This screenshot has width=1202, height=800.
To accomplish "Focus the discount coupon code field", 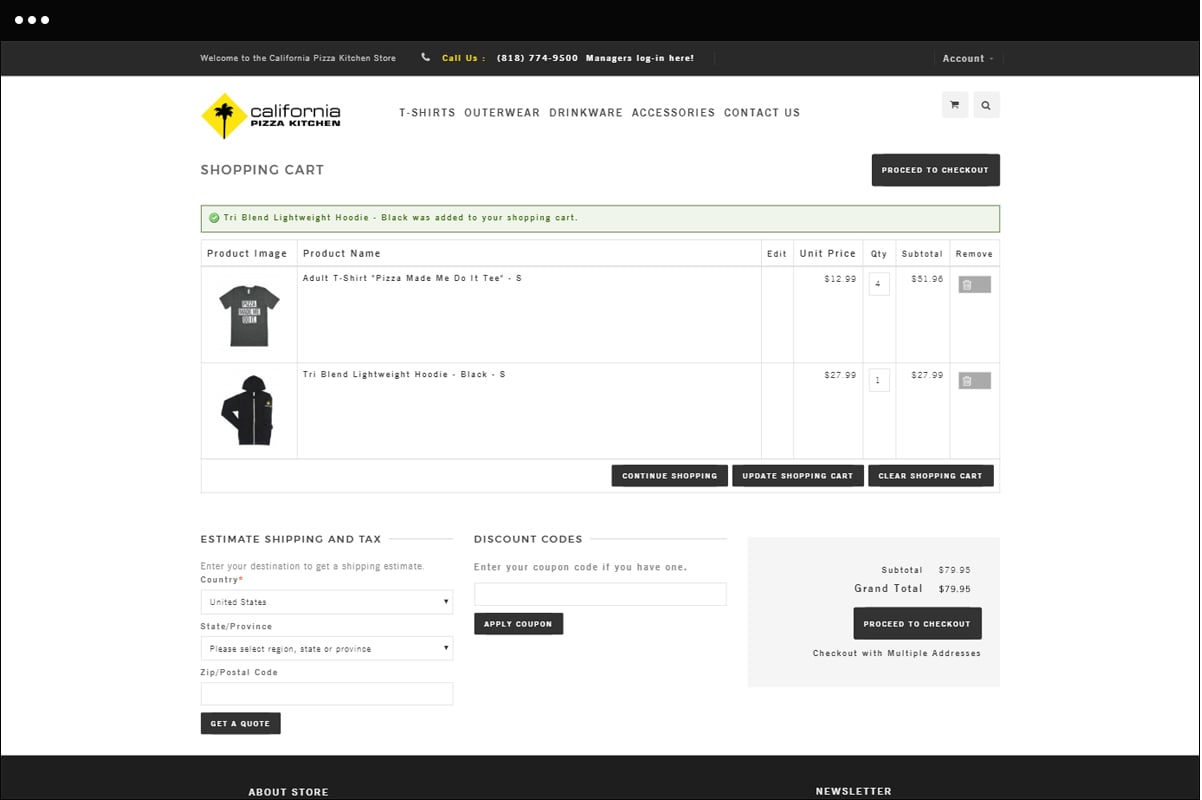I will click(x=600, y=594).
